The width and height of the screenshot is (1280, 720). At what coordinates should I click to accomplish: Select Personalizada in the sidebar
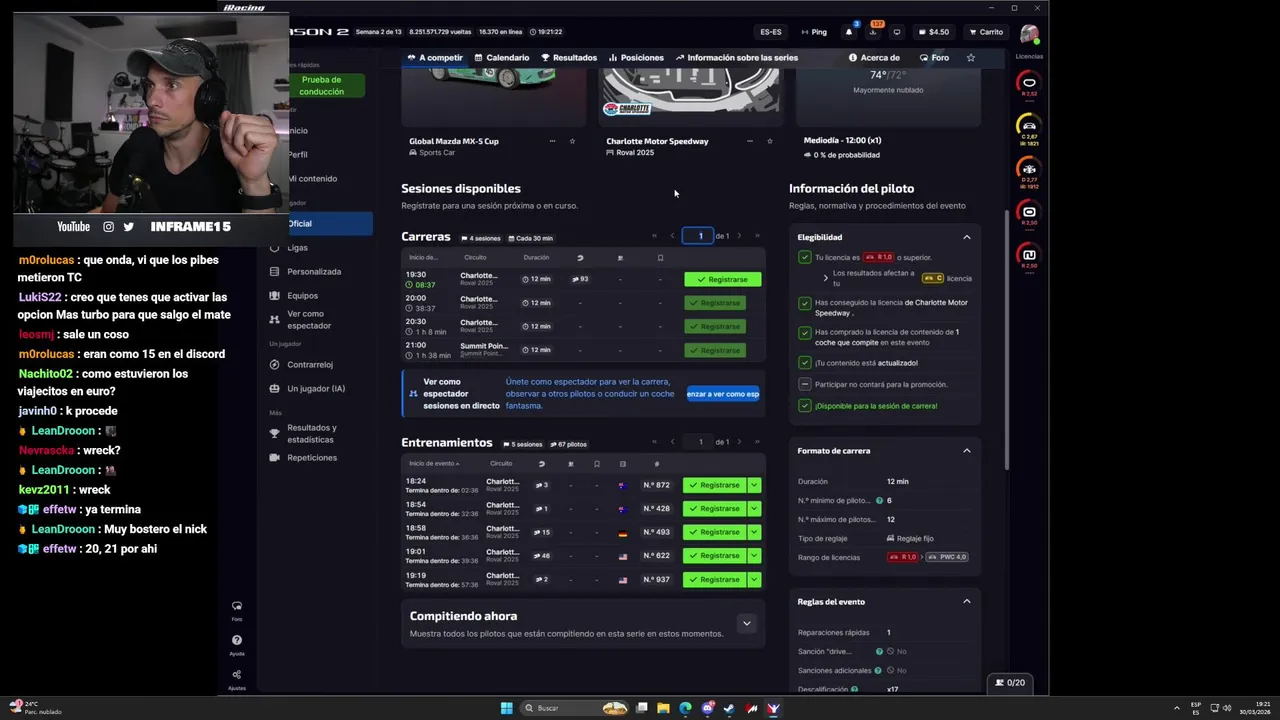314,272
